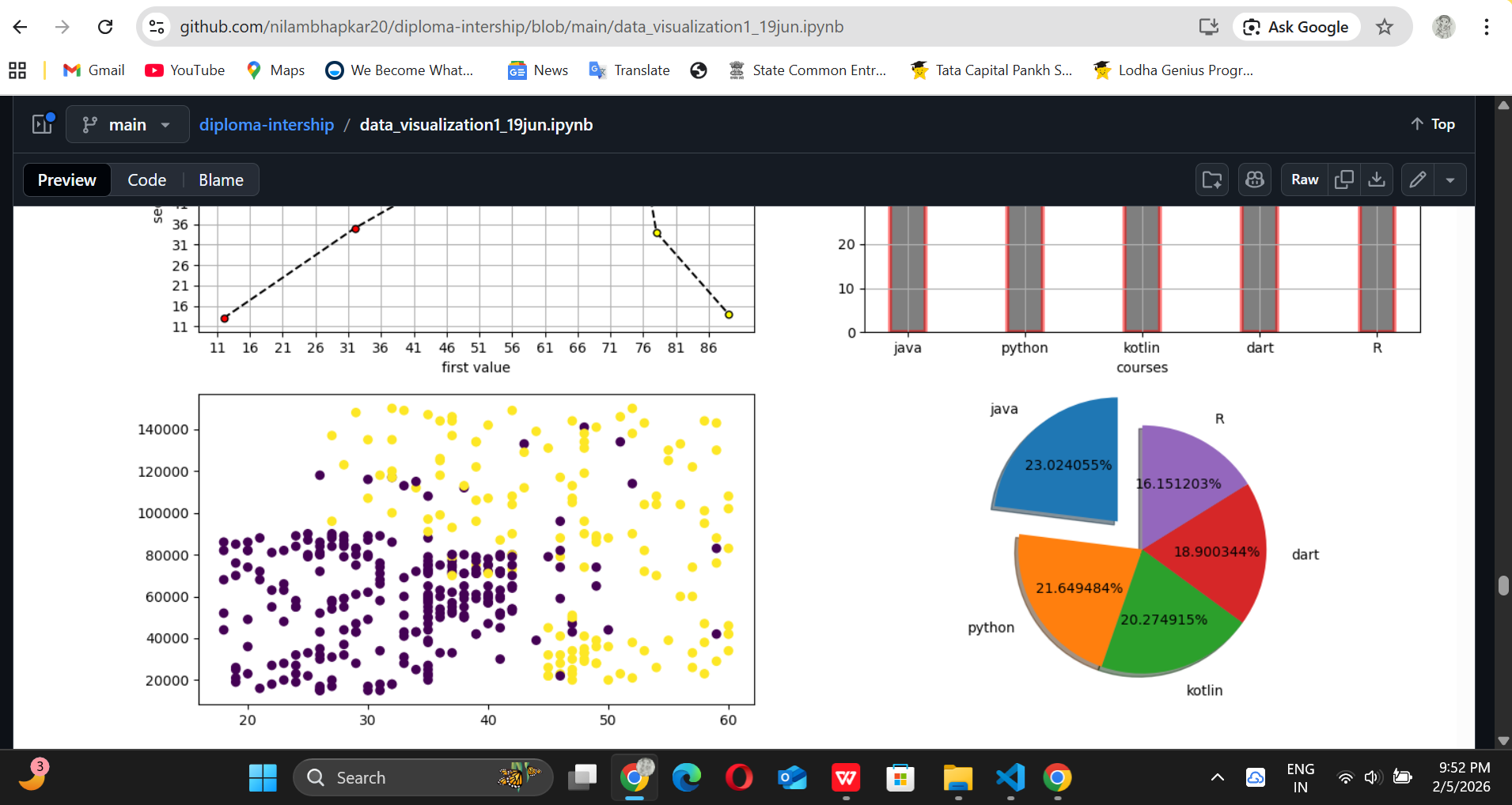Click the Copilot icon in the file toolbar
Viewport: 1512px width, 805px height.
tap(1255, 180)
